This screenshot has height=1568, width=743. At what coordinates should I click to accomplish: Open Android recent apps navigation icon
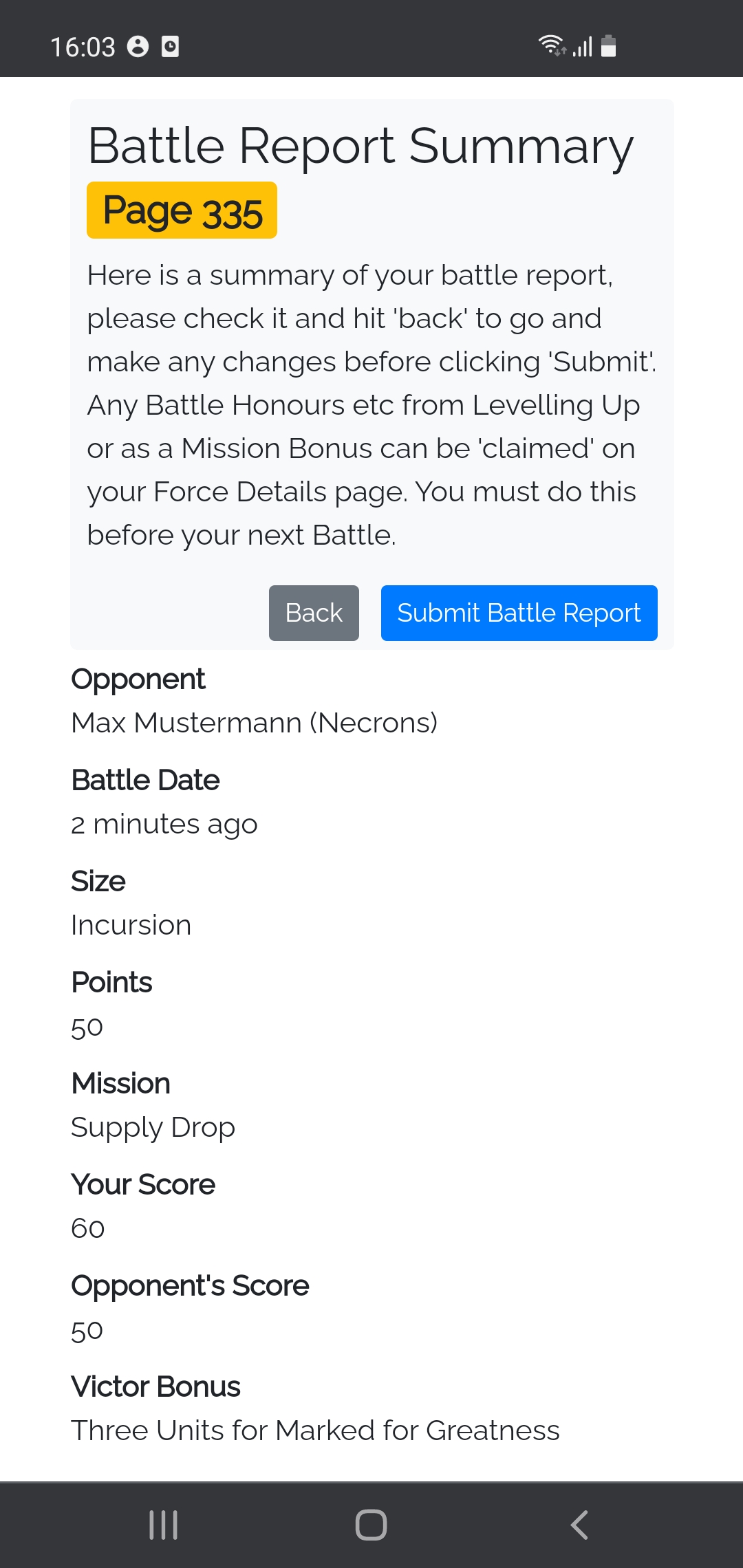pyautogui.click(x=164, y=1525)
